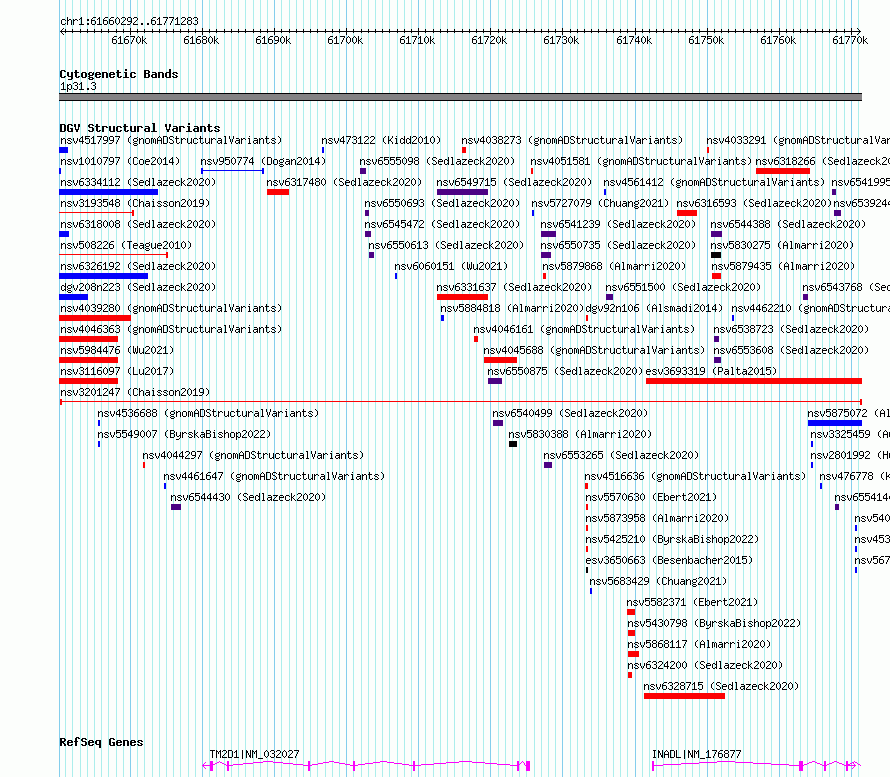Click red bar under nsv5984476 (Wu2021)
Image resolution: width=890 pixels, height=777 pixels.
[89, 360]
